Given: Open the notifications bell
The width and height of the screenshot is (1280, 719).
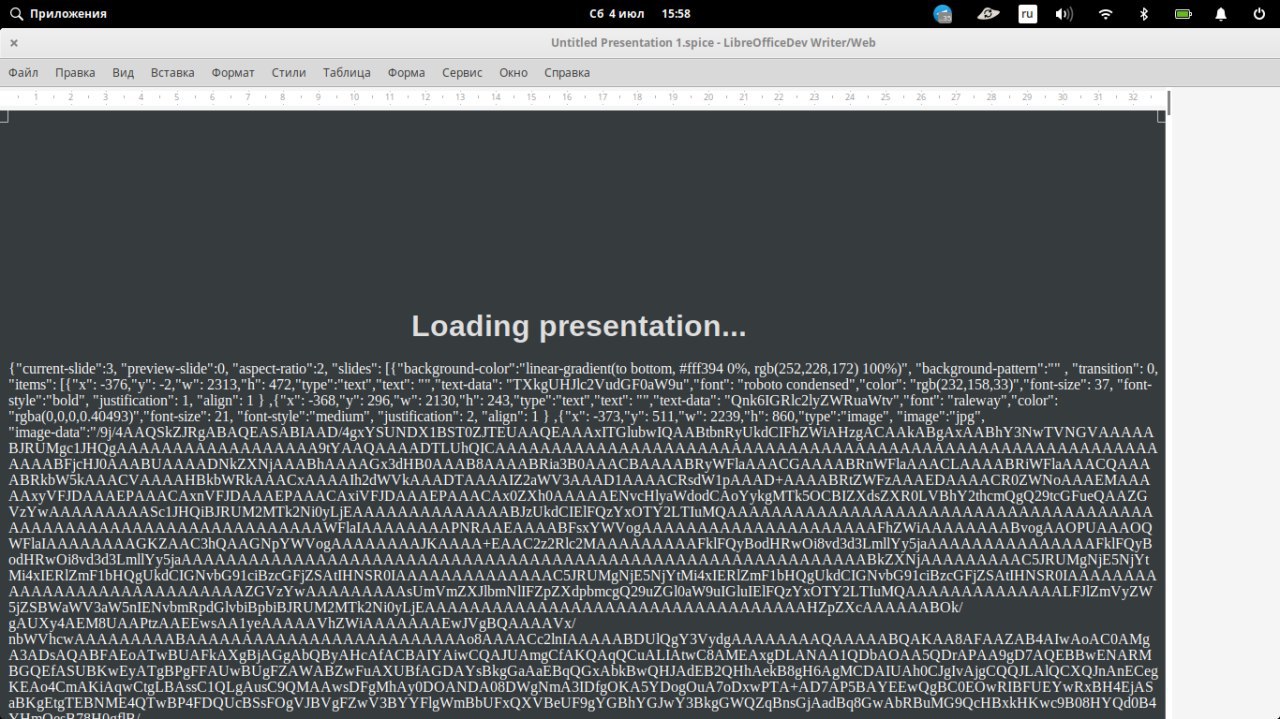Looking at the screenshot, I should click(x=1221, y=14).
